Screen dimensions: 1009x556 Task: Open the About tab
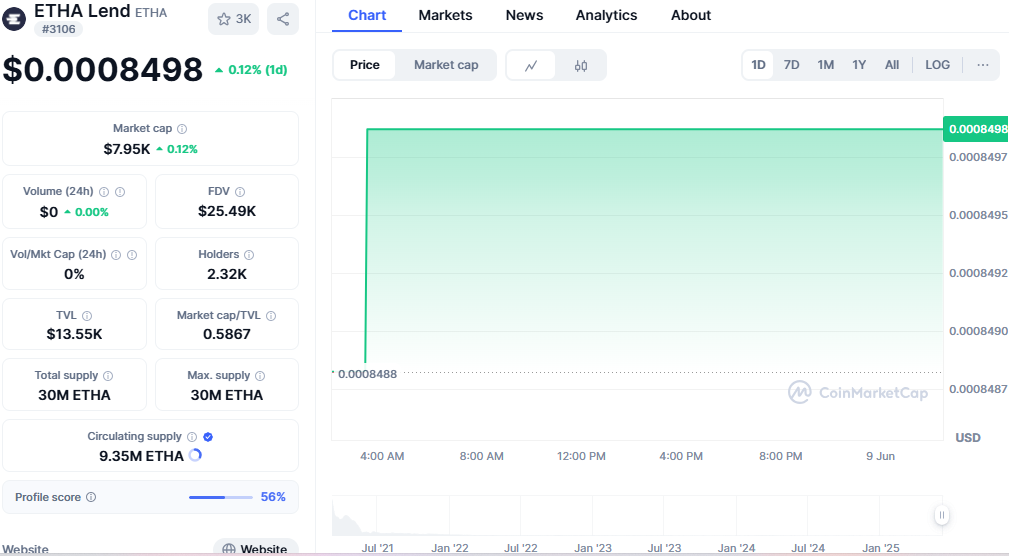coord(691,15)
